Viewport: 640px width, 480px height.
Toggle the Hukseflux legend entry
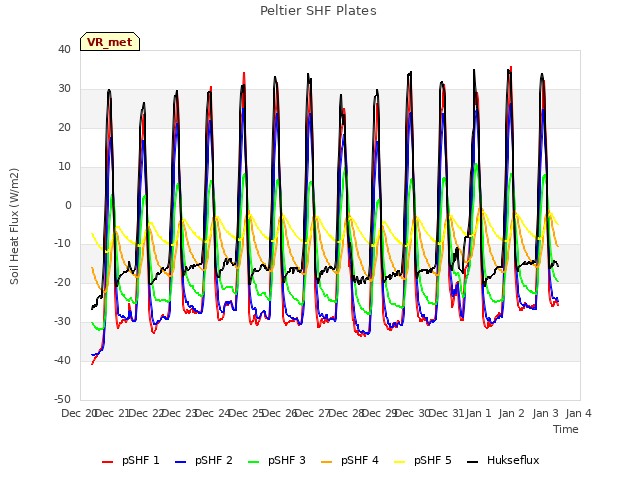503,460
